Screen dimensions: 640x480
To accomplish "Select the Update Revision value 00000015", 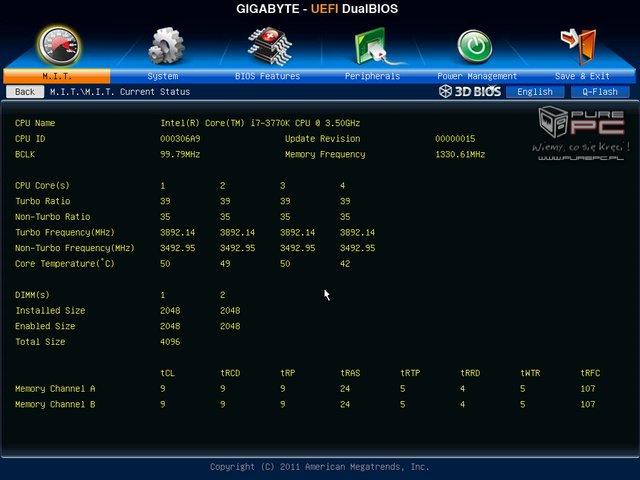I will (x=455, y=139).
